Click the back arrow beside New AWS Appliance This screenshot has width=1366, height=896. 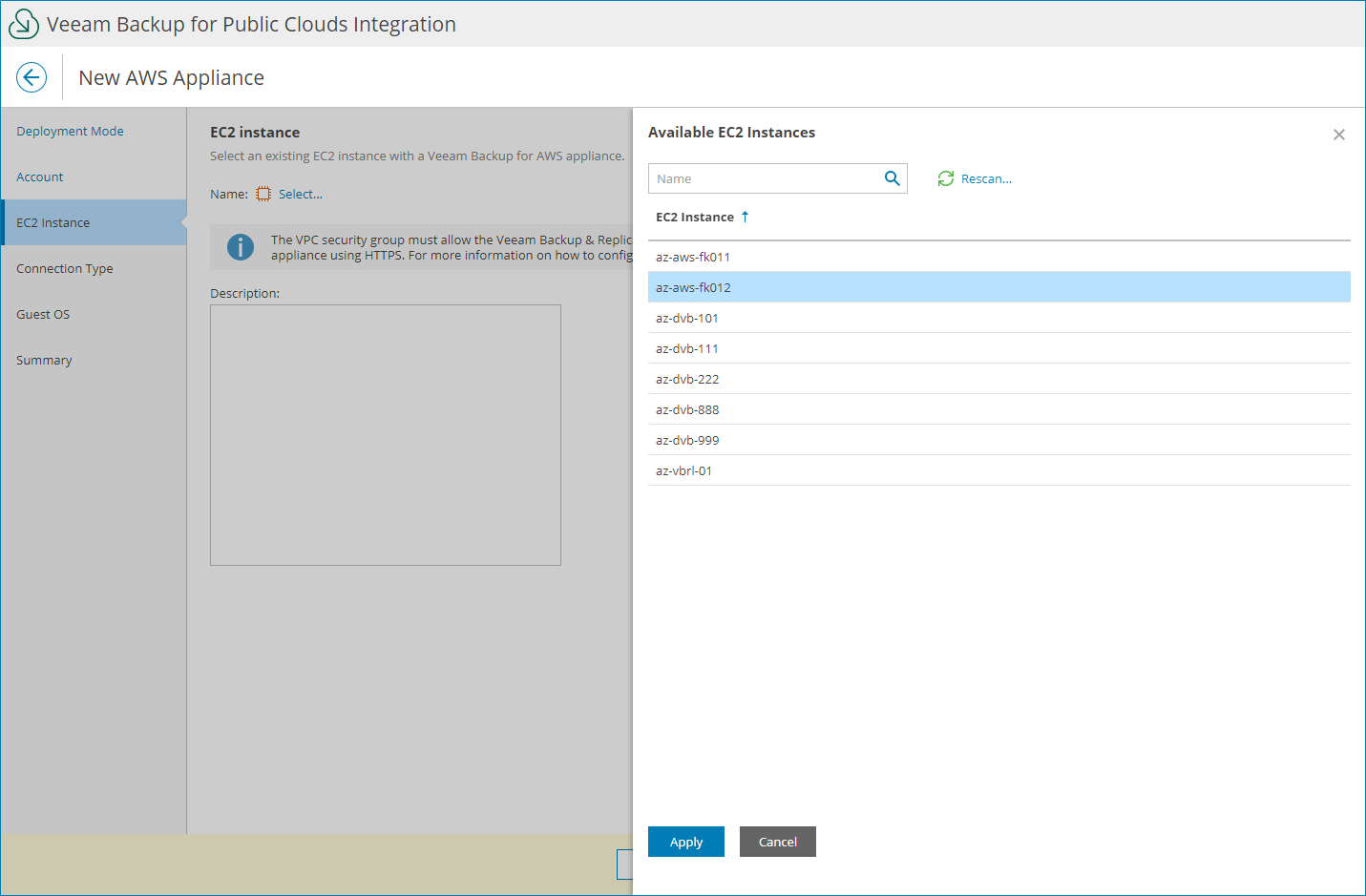(x=32, y=77)
